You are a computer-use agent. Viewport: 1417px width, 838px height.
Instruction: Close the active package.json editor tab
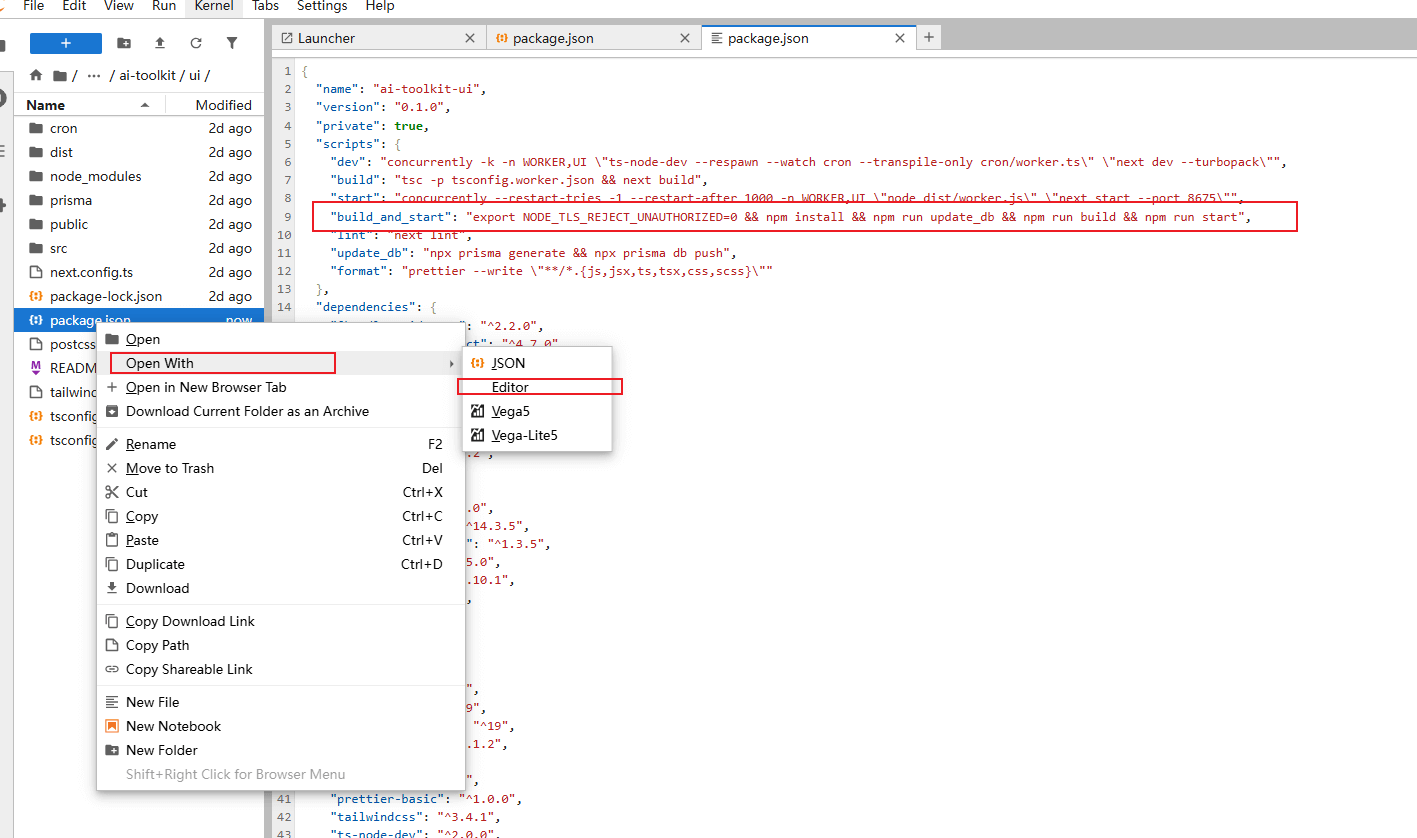(900, 38)
